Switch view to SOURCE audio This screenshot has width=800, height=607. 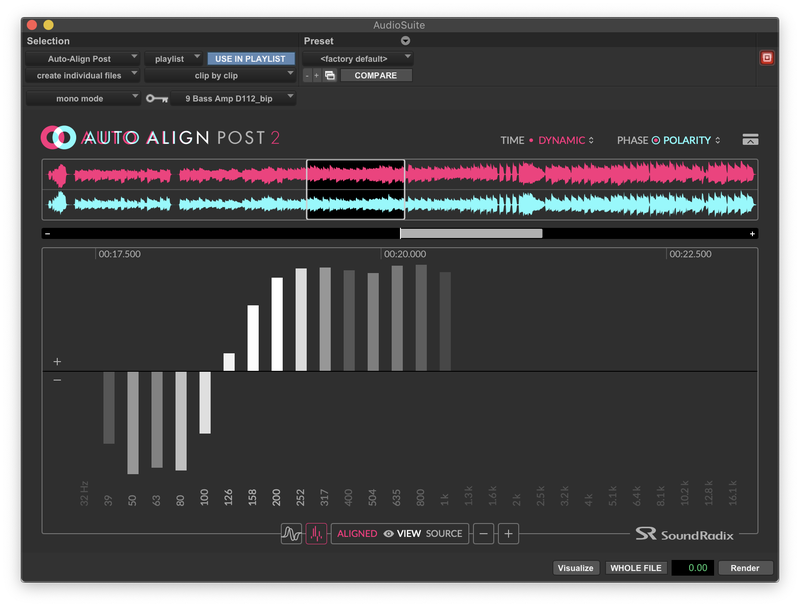coord(445,533)
